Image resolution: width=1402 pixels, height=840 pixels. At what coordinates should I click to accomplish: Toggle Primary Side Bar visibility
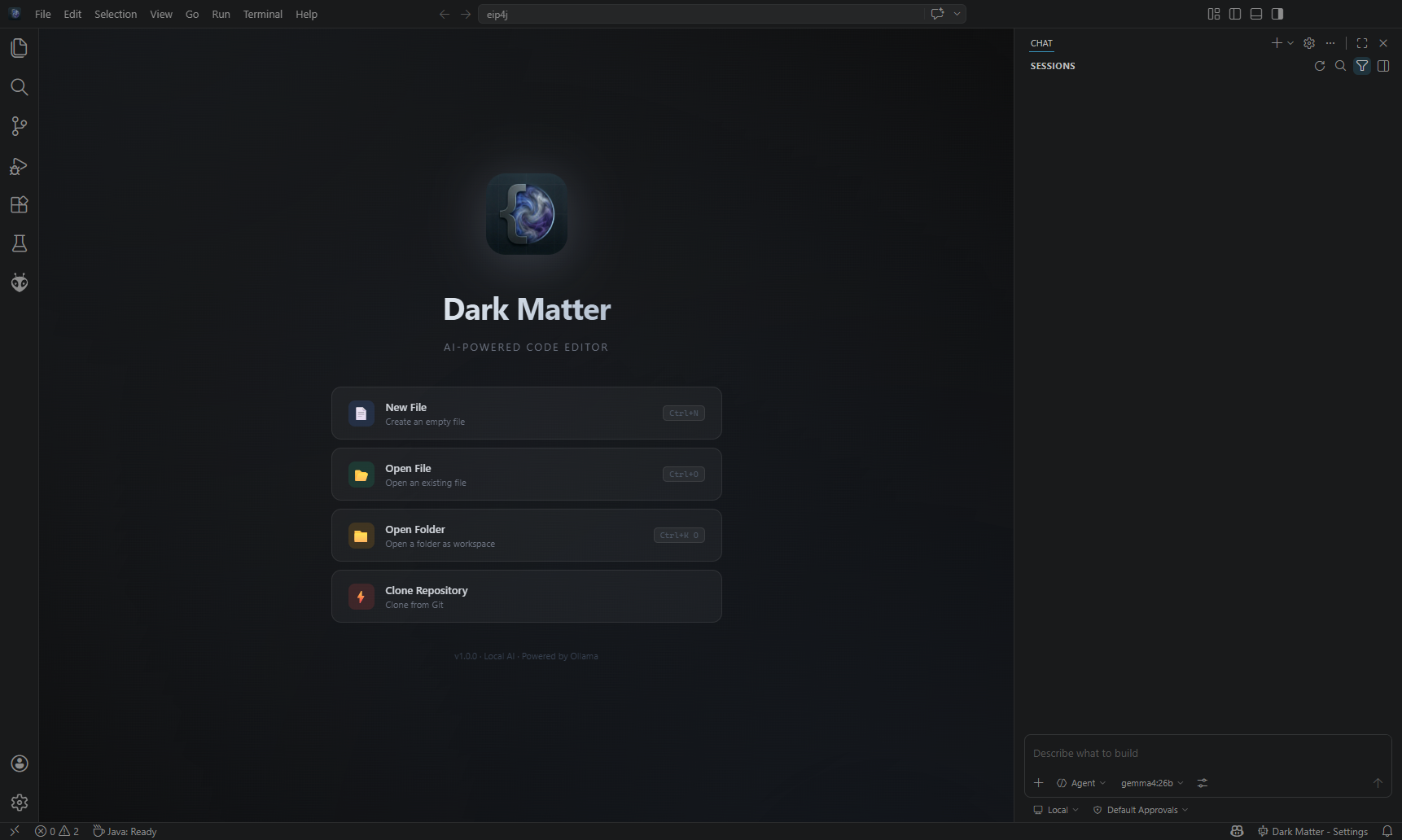1235,14
